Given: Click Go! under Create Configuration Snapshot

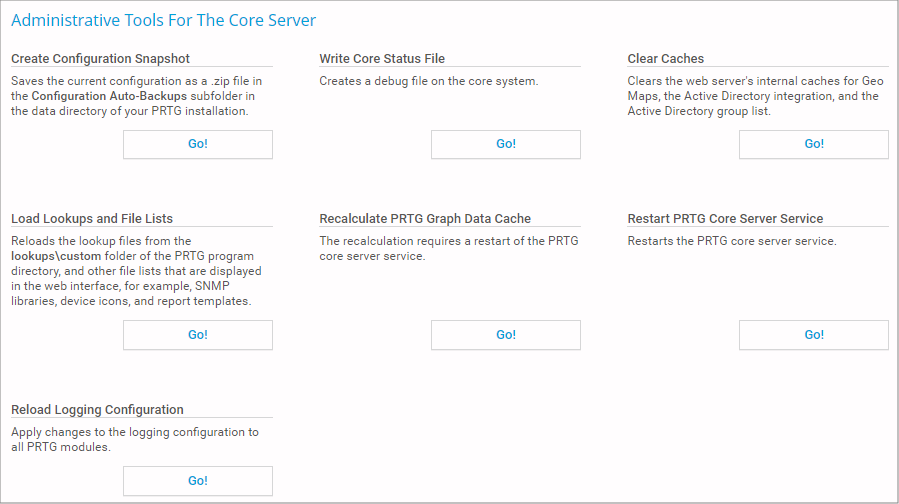Looking at the screenshot, I should pyautogui.click(x=198, y=144).
